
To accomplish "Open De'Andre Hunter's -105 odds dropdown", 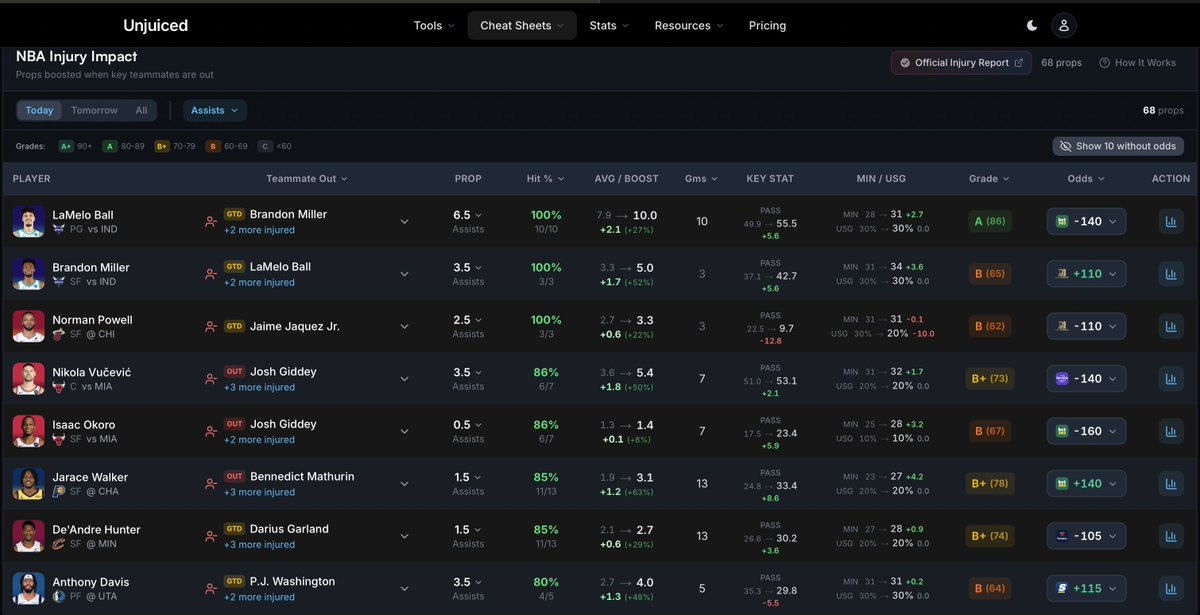I will coord(1087,536).
